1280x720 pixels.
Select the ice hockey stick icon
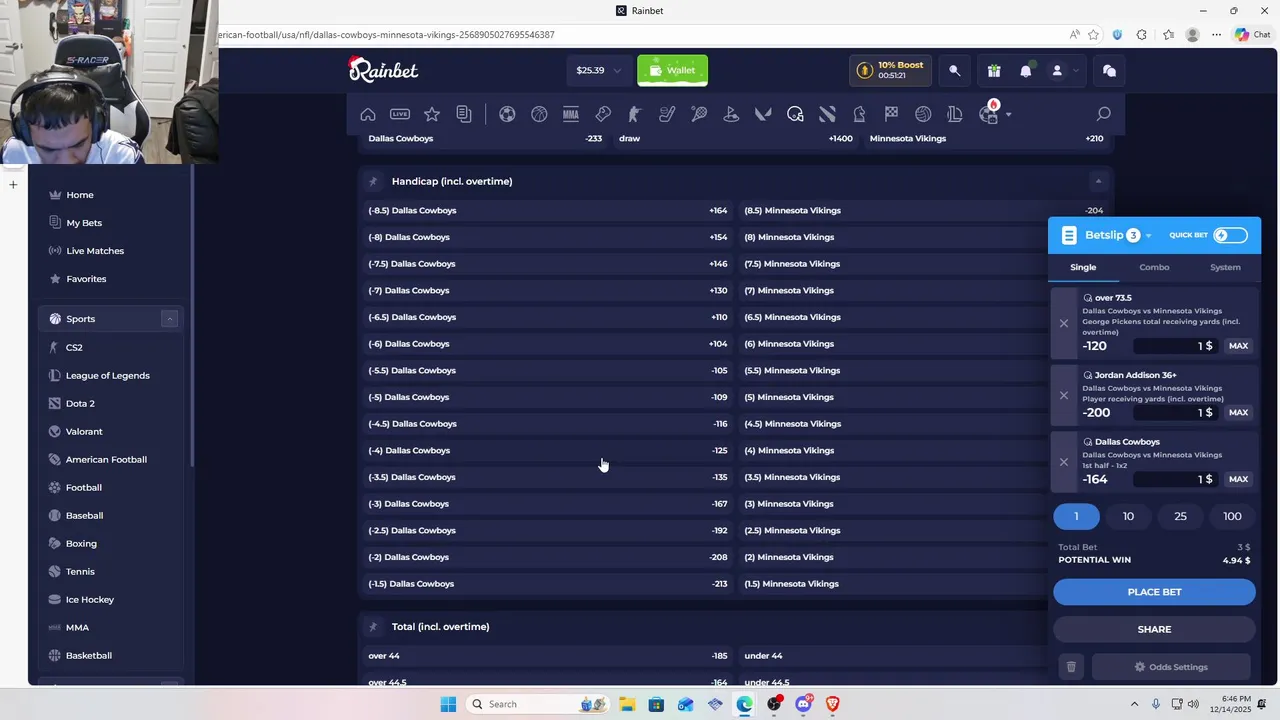[x=667, y=114]
